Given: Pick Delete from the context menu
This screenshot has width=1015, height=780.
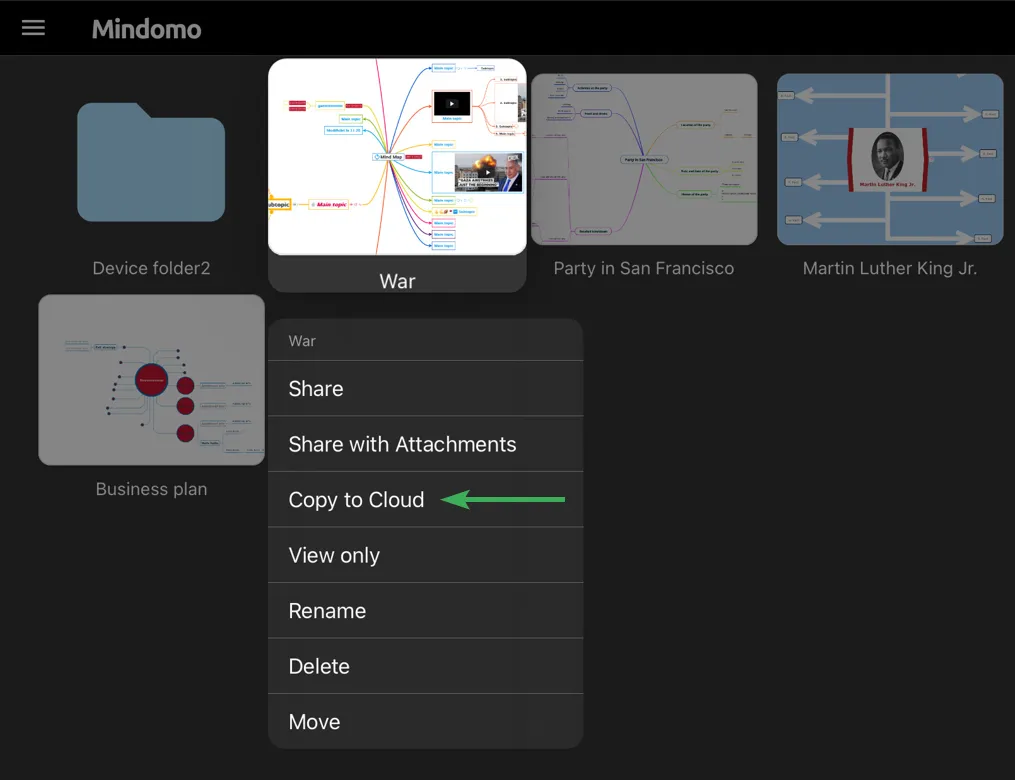Looking at the screenshot, I should point(319,667).
